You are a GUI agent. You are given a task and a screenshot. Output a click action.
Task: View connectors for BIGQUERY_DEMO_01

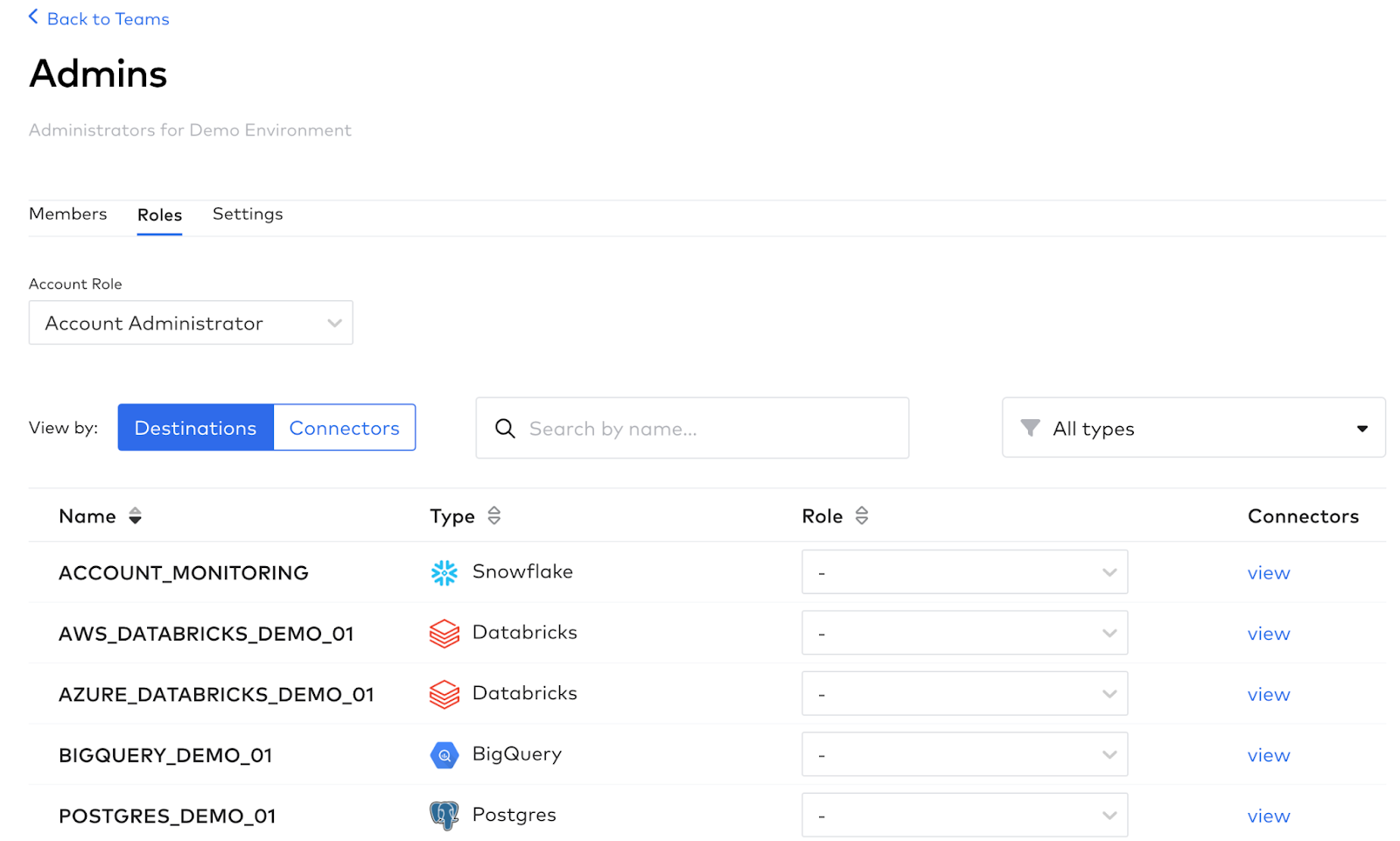pos(1269,755)
